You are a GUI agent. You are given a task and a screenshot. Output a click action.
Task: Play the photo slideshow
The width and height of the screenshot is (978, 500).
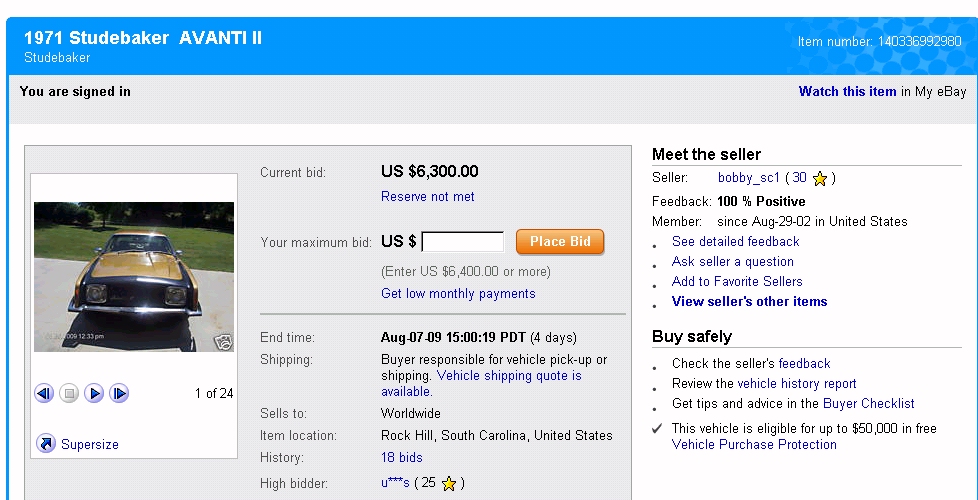(94, 394)
